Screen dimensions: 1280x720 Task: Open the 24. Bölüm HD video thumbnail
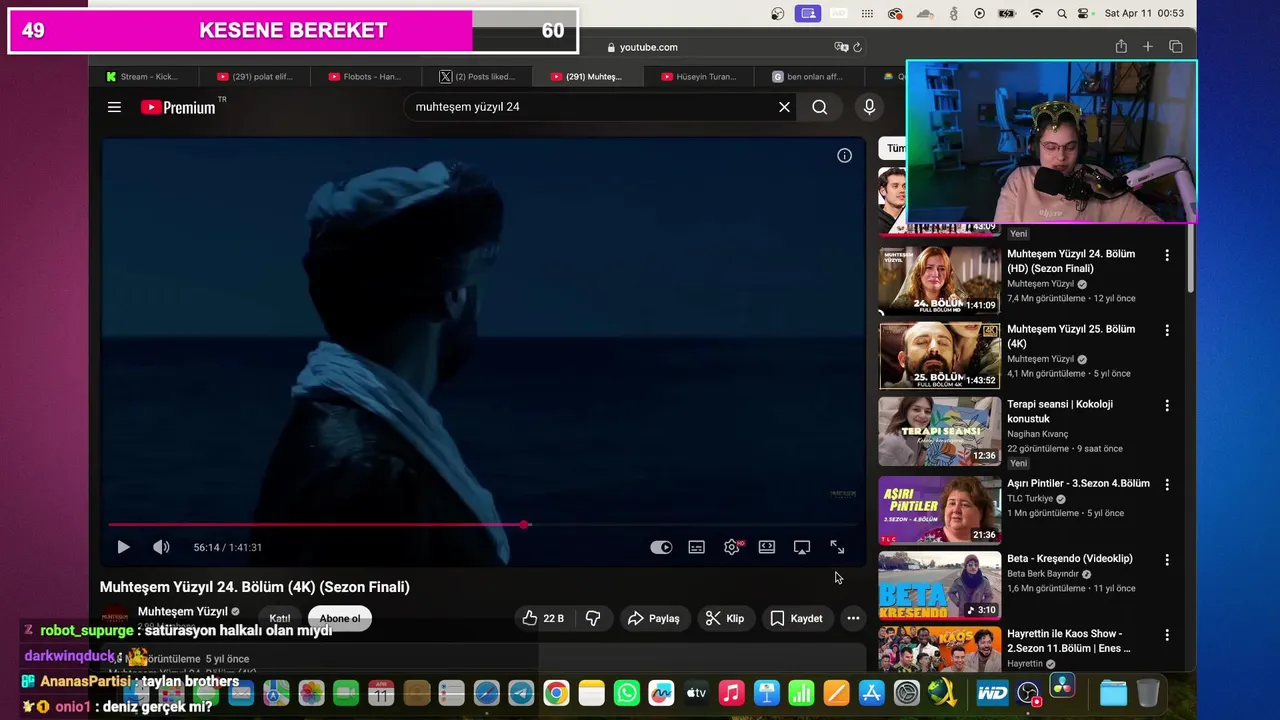tap(939, 281)
